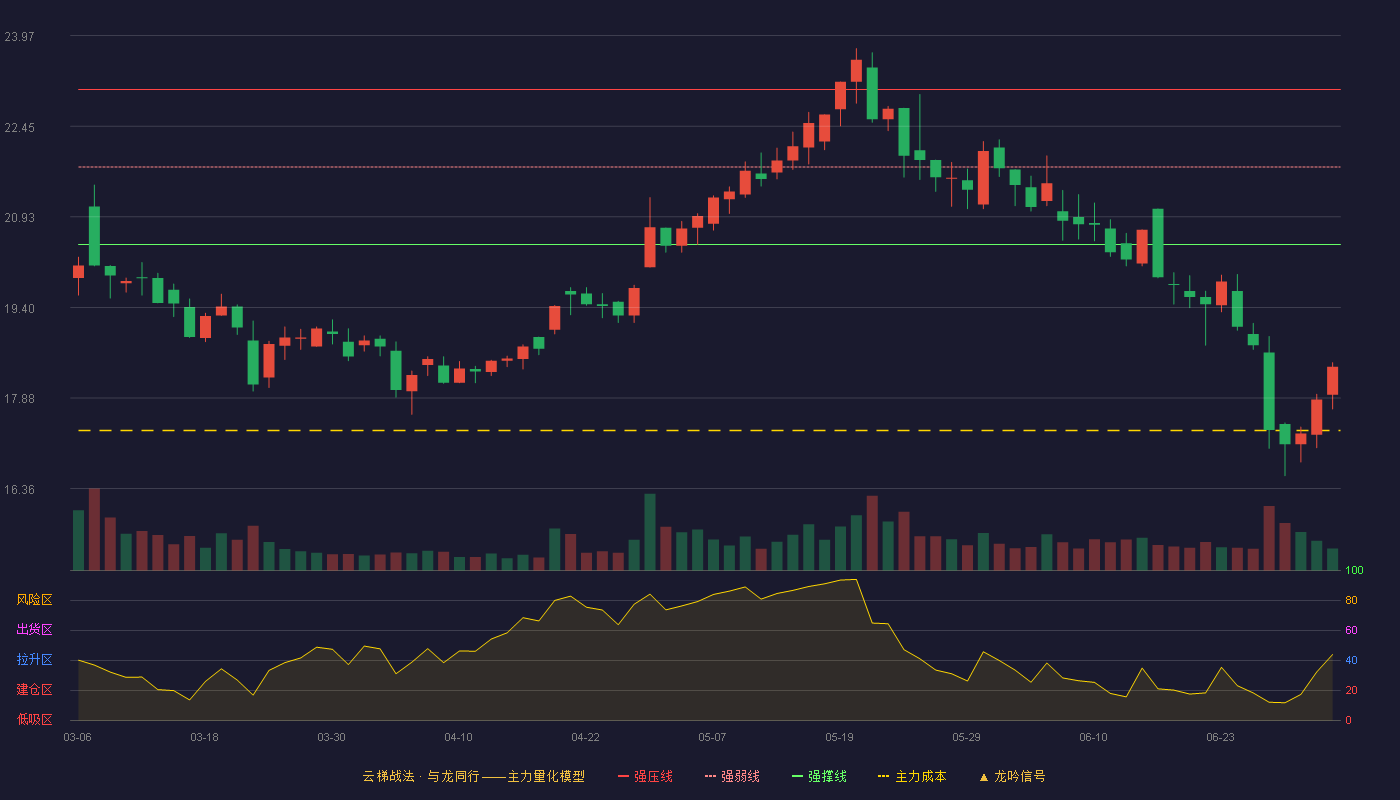Toggle the 强弱线 legend entry
The height and width of the screenshot is (800, 1400).
click(732, 776)
